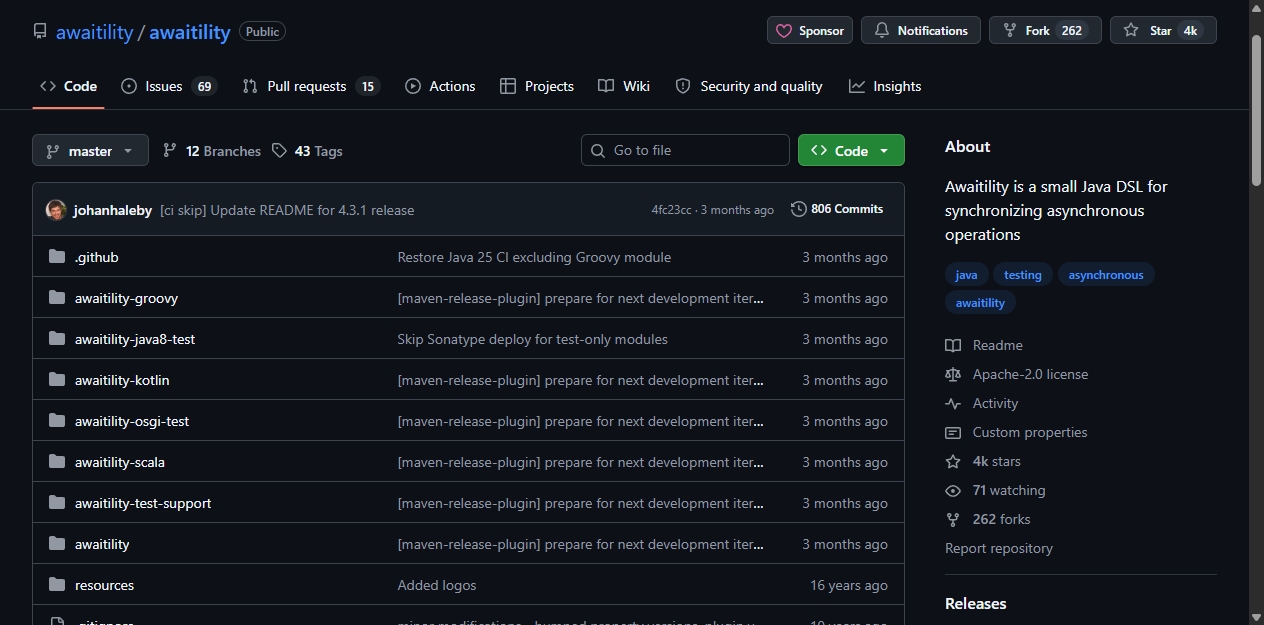
Task: Click the Pull requests count badge 15
Action: click(368, 86)
